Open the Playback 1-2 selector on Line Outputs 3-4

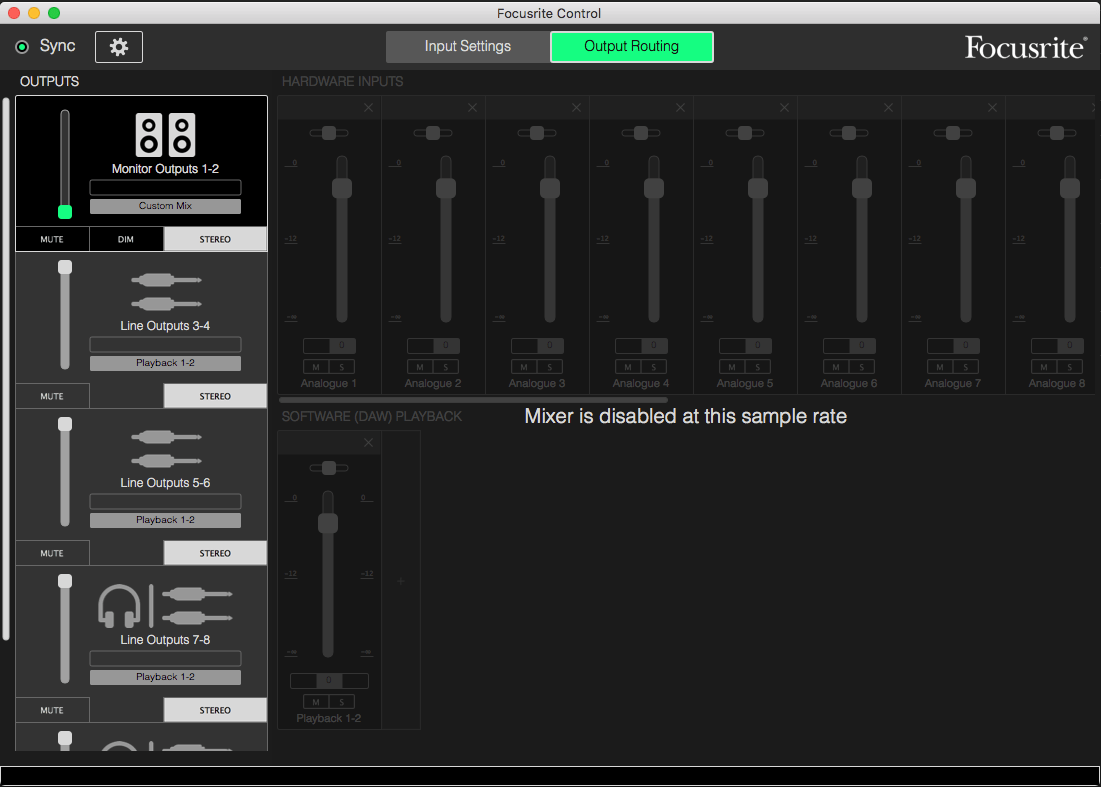coord(164,363)
